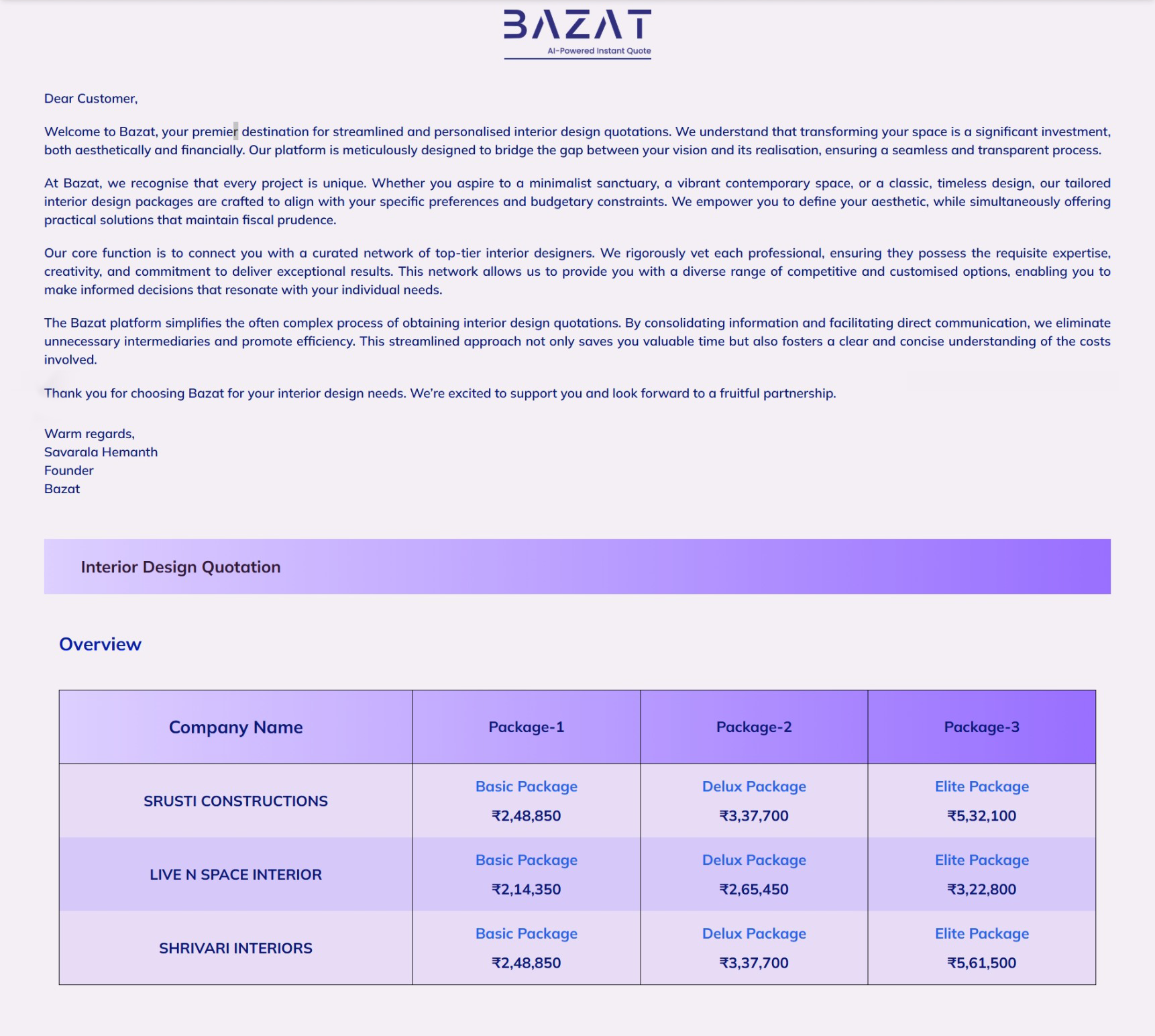Screen dimensions: 1155x1036
Task: Select the "Package-2" column header
Action: (754, 727)
